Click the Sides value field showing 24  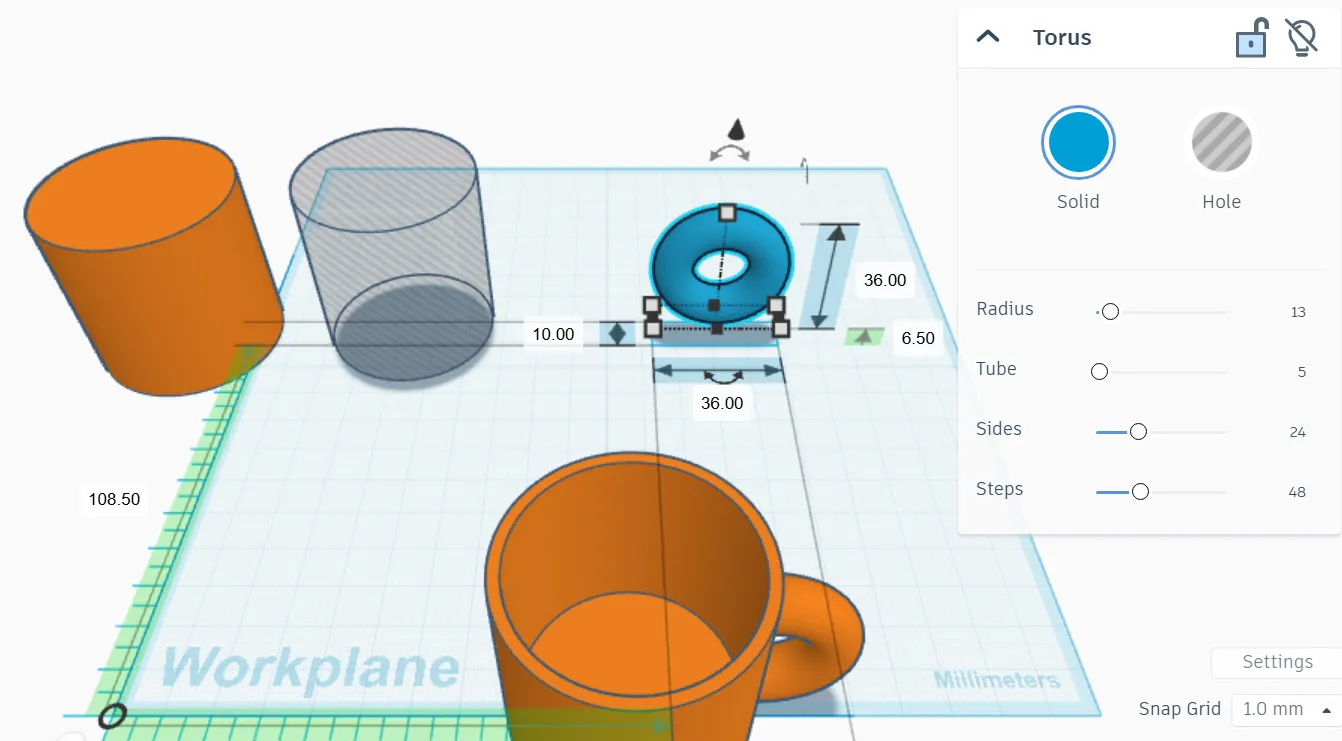coord(1297,432)
